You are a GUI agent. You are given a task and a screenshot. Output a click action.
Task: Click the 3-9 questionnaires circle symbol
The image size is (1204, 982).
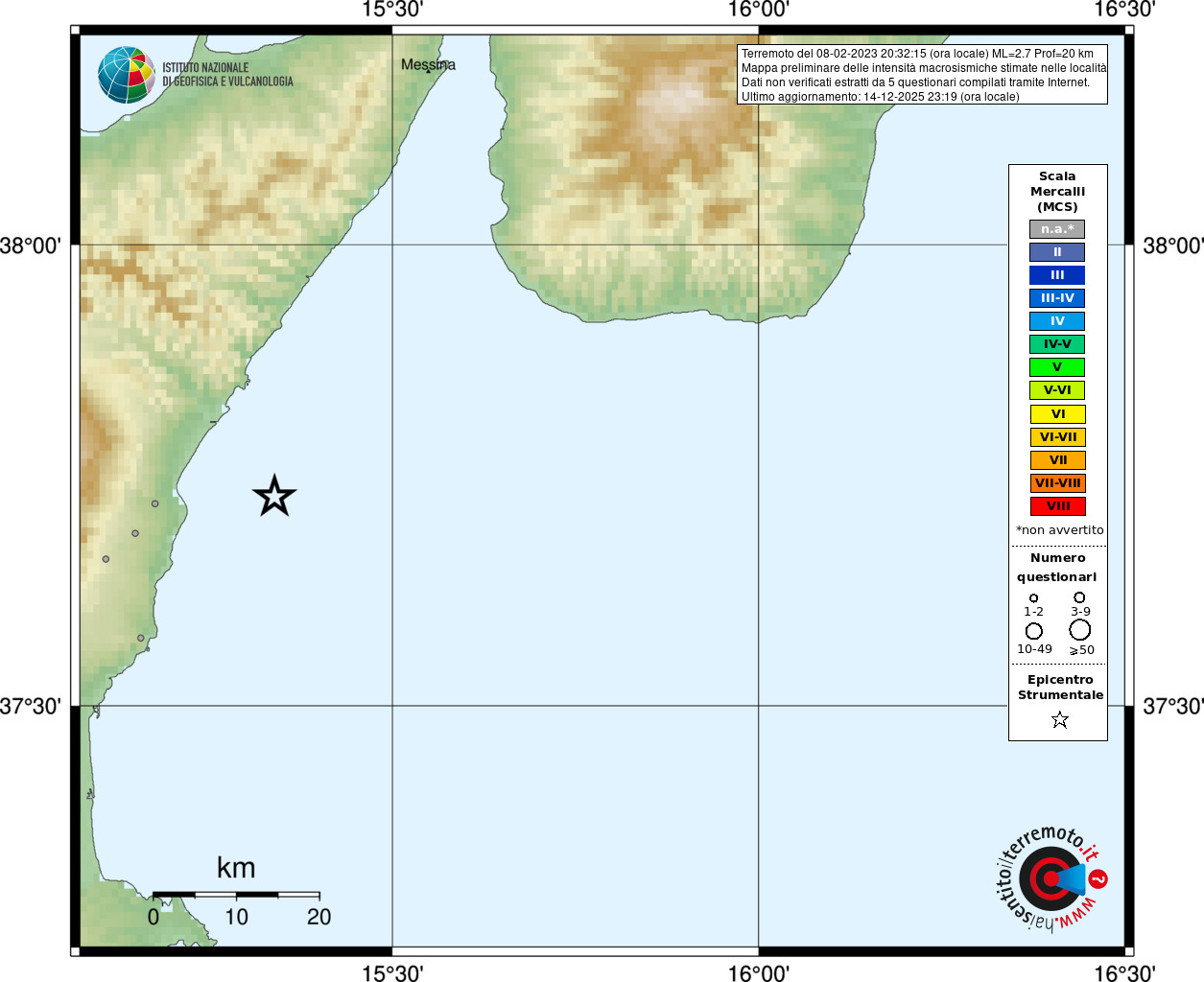pyautogui.click(x=1079, y=597)
